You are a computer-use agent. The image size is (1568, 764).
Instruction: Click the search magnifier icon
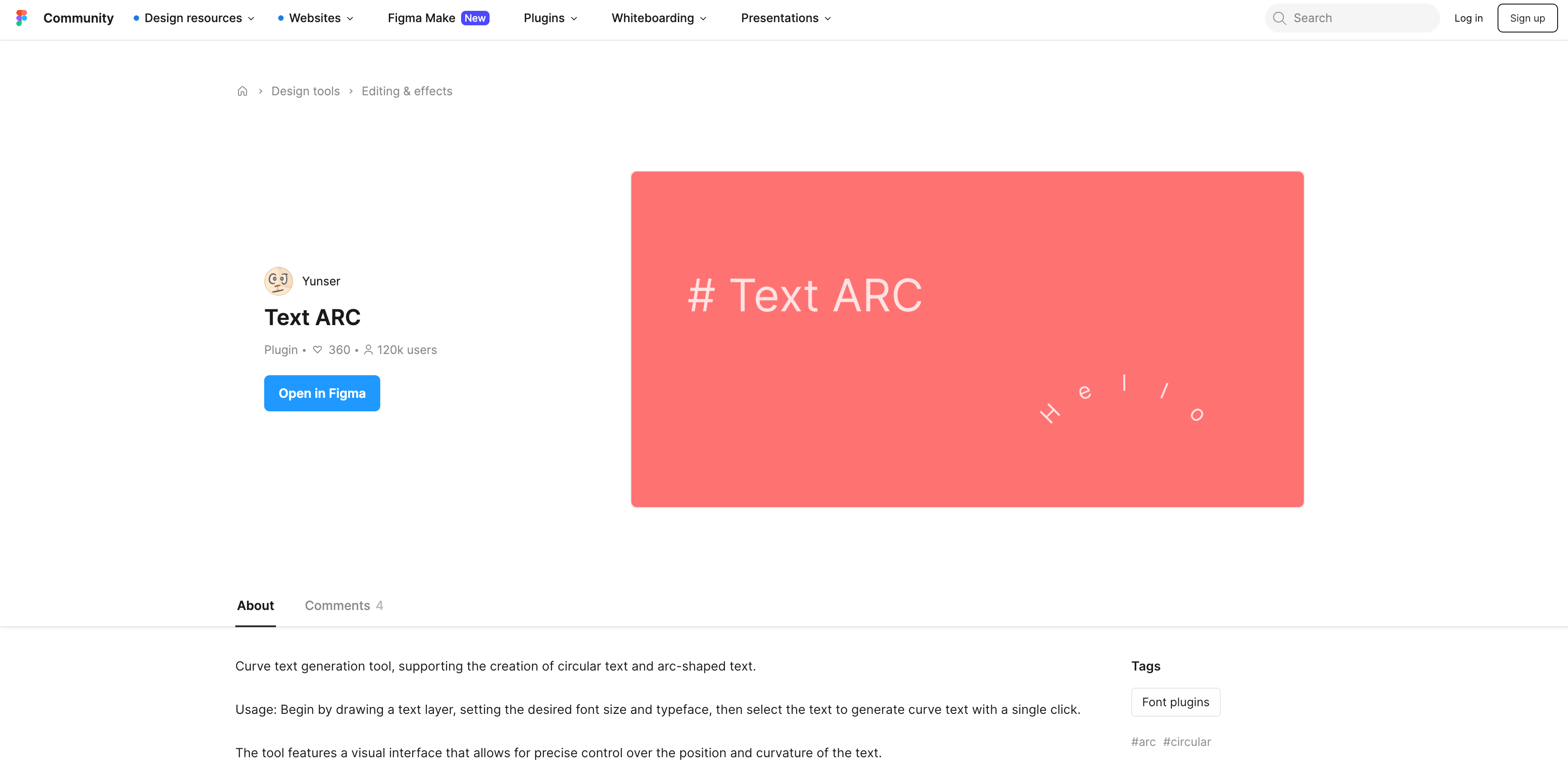click(x=1279, y=18)
